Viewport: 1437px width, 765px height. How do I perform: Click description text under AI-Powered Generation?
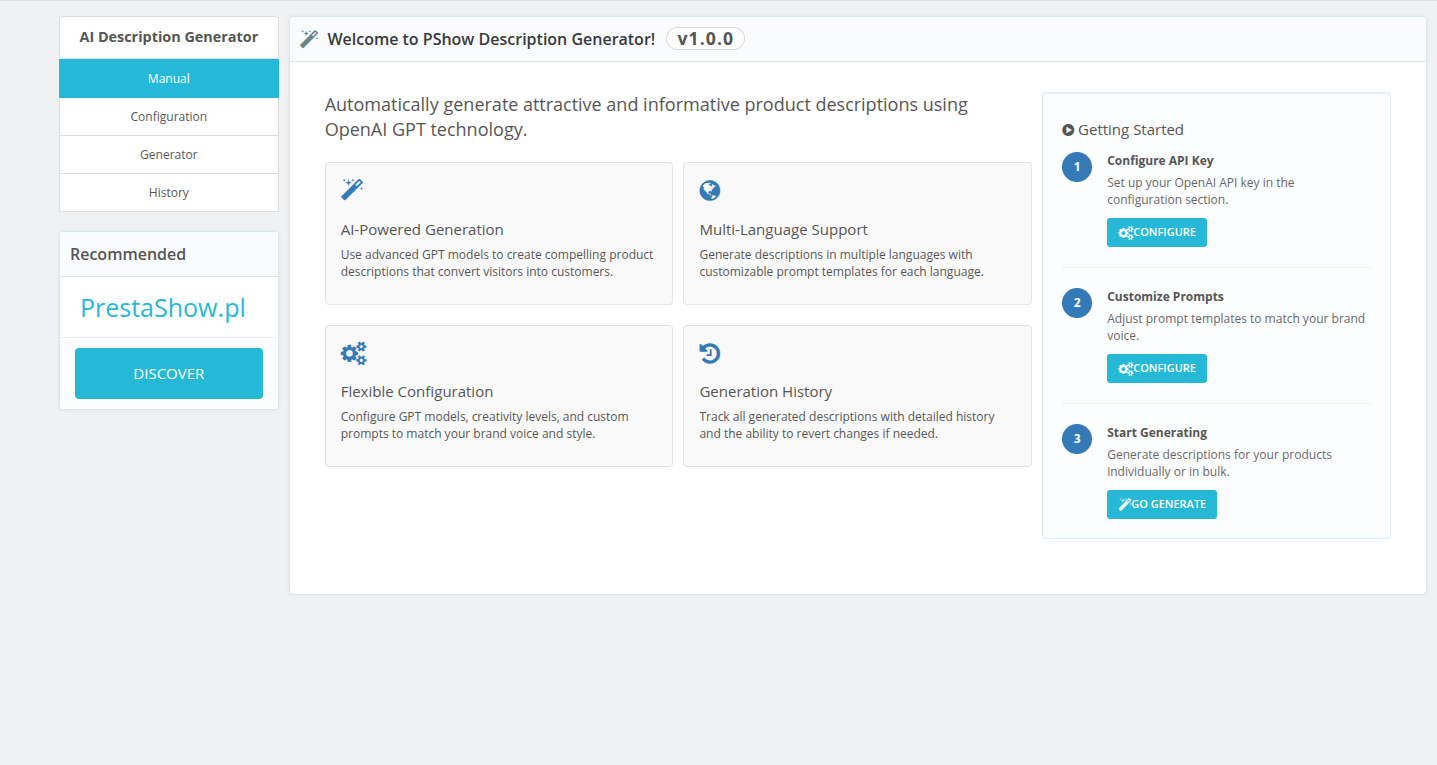pyautogui.click(x=497, y=263)
